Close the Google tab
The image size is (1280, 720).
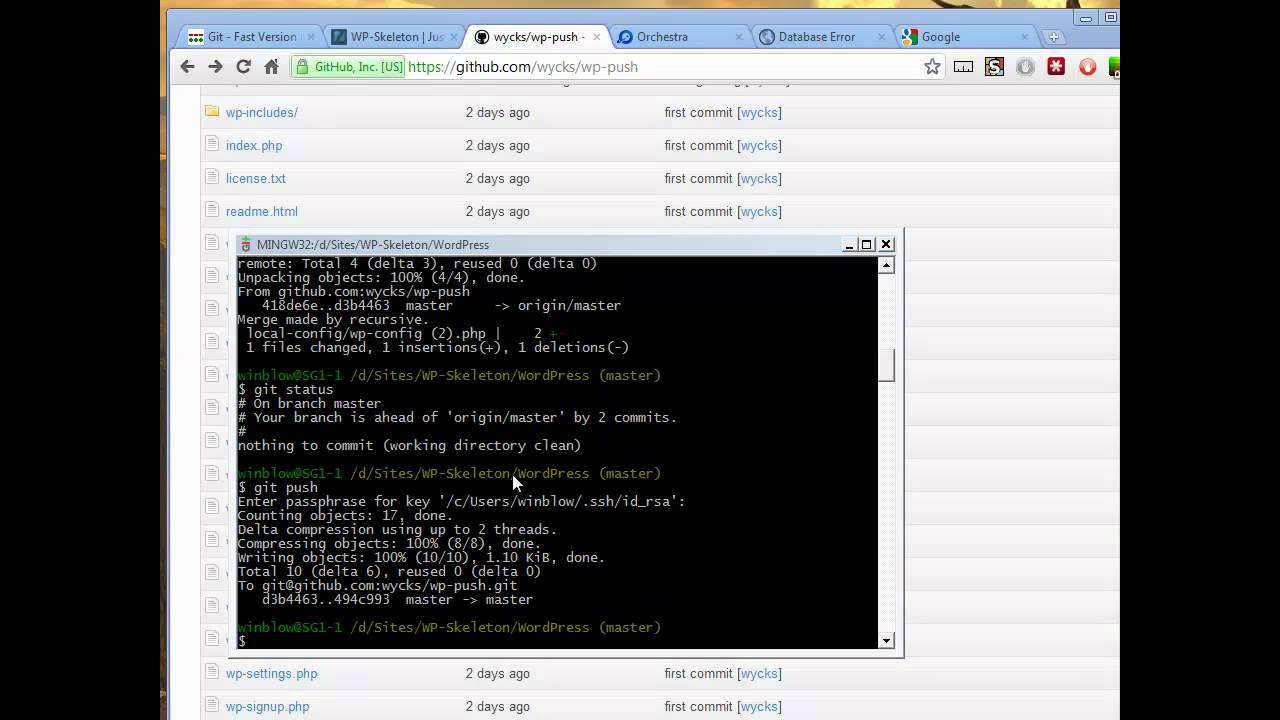click(1025, 37)
